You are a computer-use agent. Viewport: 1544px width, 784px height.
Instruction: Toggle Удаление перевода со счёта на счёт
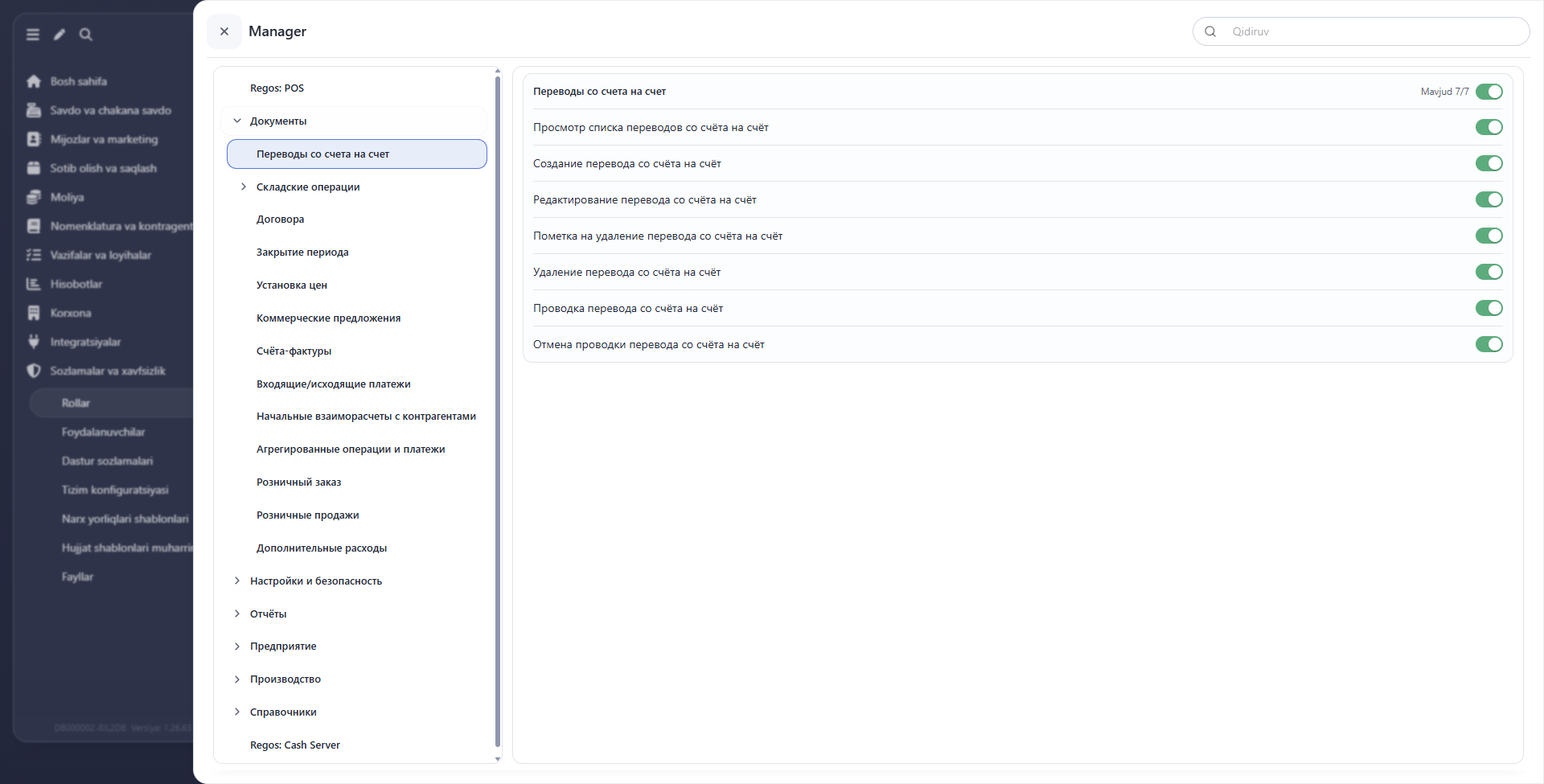tap(1489, 272)
